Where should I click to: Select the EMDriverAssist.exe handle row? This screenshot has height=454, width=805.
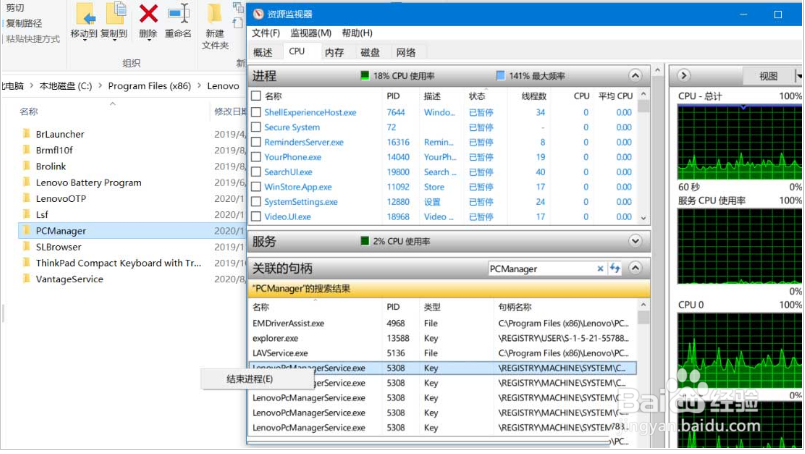click(x=444, y=323)
